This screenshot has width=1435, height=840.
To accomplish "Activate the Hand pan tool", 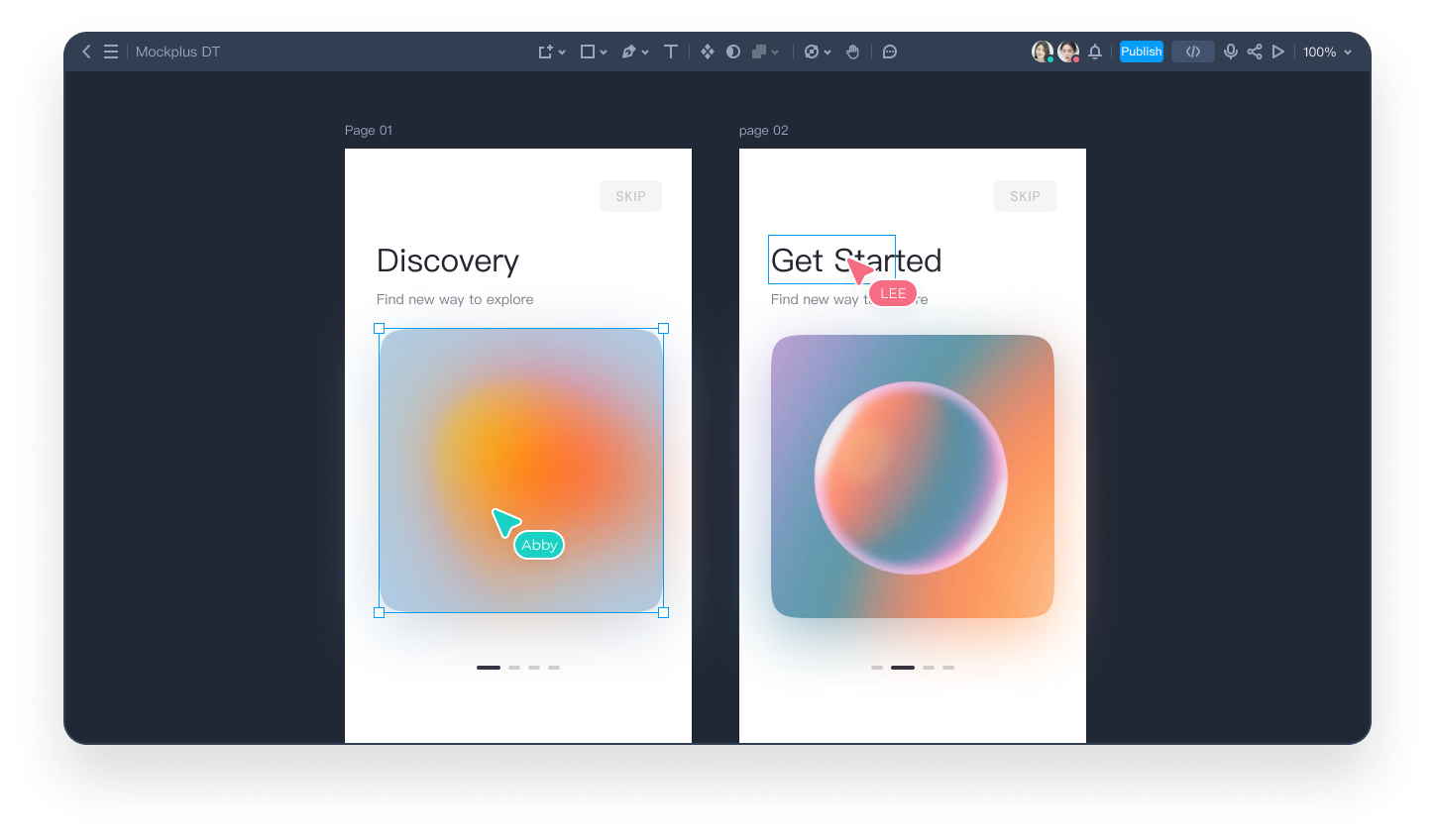I will 852,52.
